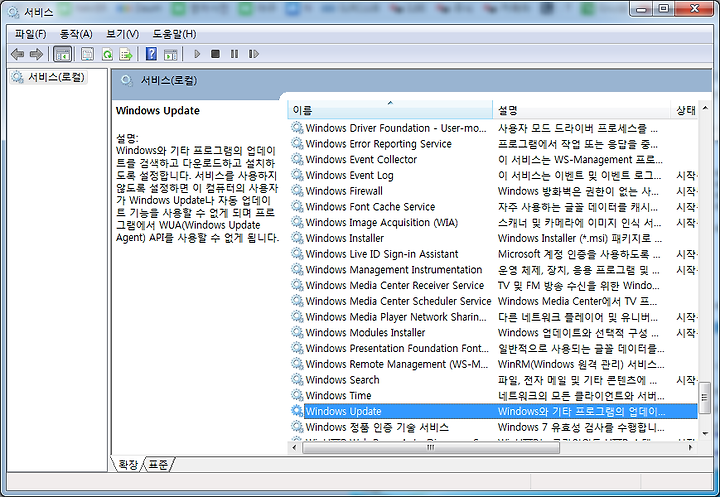Sort the list by the 이름 column header

pos(390,110)
